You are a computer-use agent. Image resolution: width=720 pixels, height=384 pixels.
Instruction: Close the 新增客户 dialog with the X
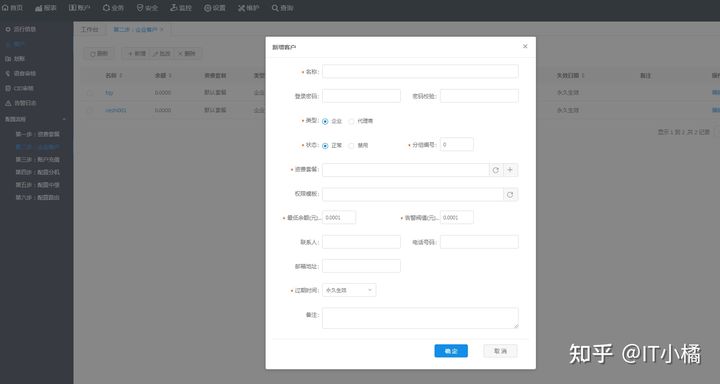(525, 46)
